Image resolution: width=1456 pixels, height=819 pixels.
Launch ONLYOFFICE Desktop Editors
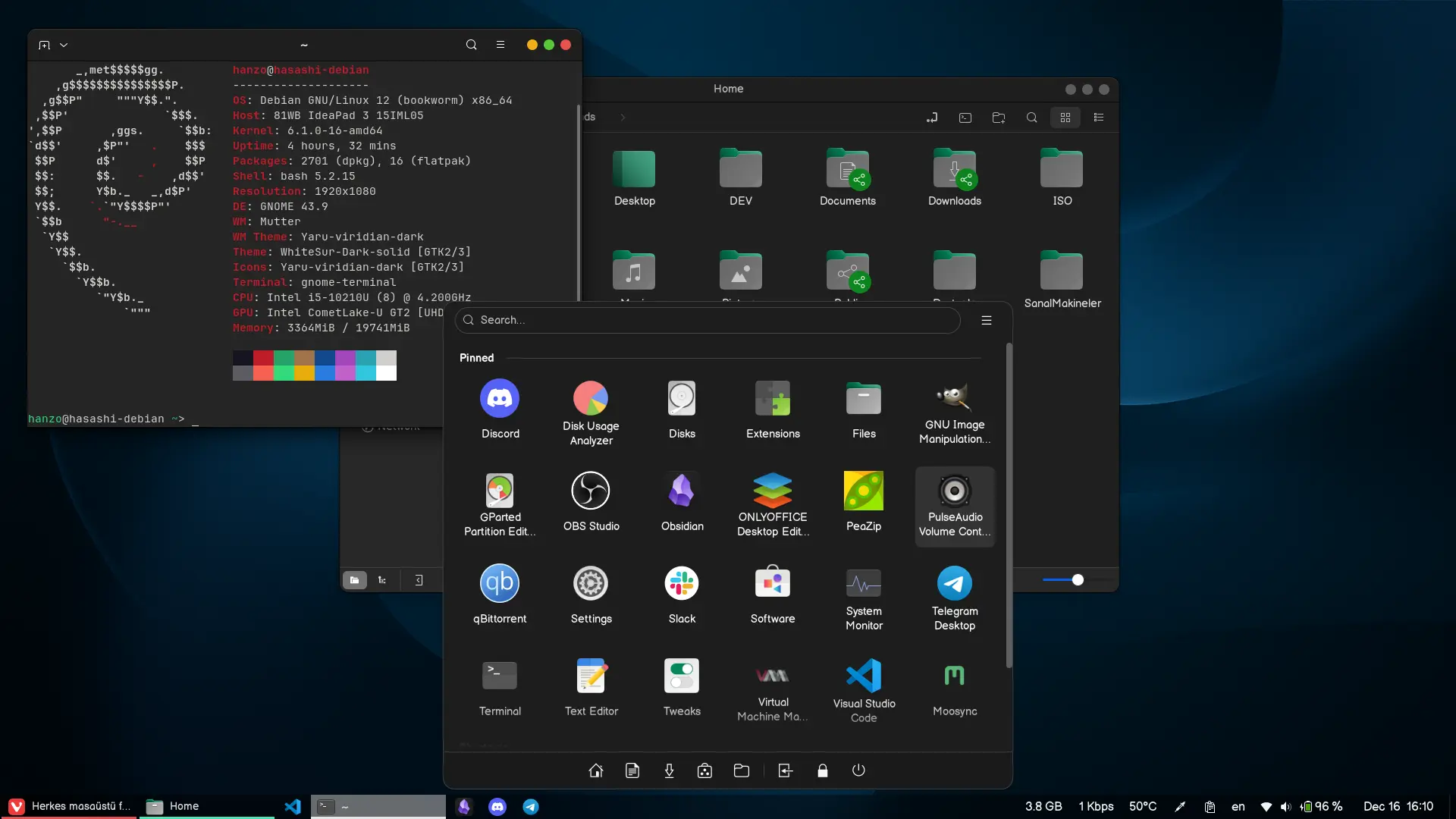point(773,506)
